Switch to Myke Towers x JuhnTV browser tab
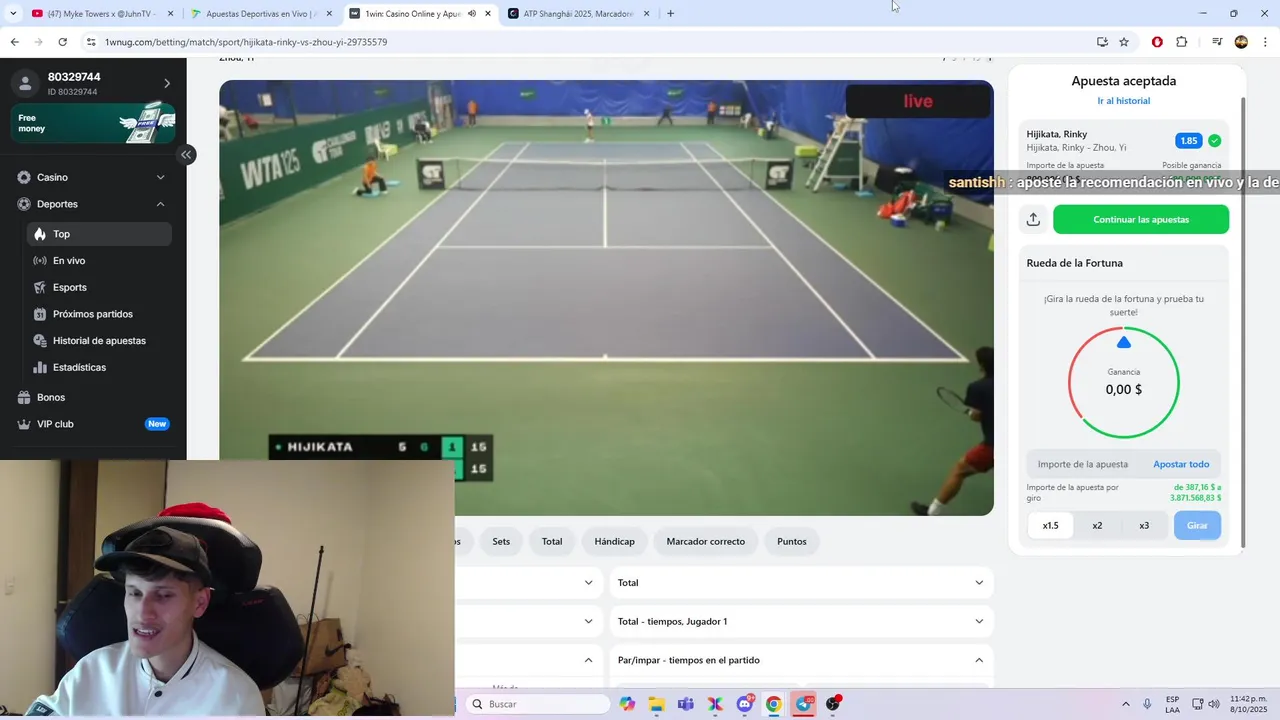The image size is (1280, 720). pyautogui.click(x=100, y=14)
